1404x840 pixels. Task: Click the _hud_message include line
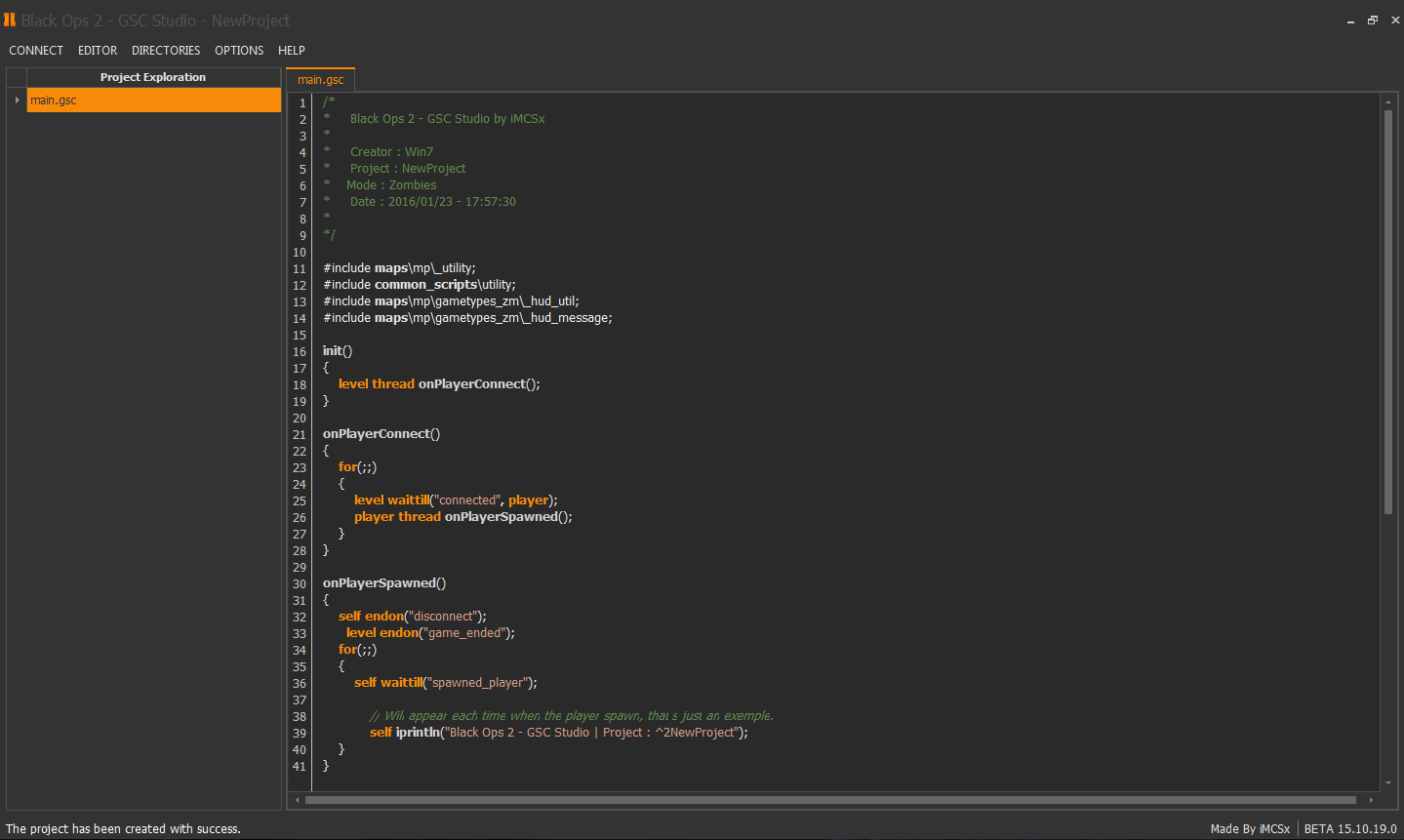467,318
